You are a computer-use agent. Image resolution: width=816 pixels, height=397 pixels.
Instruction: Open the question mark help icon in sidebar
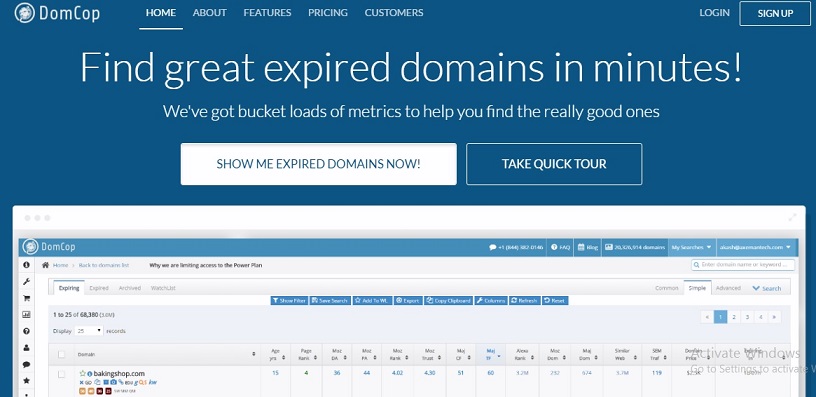27,331
